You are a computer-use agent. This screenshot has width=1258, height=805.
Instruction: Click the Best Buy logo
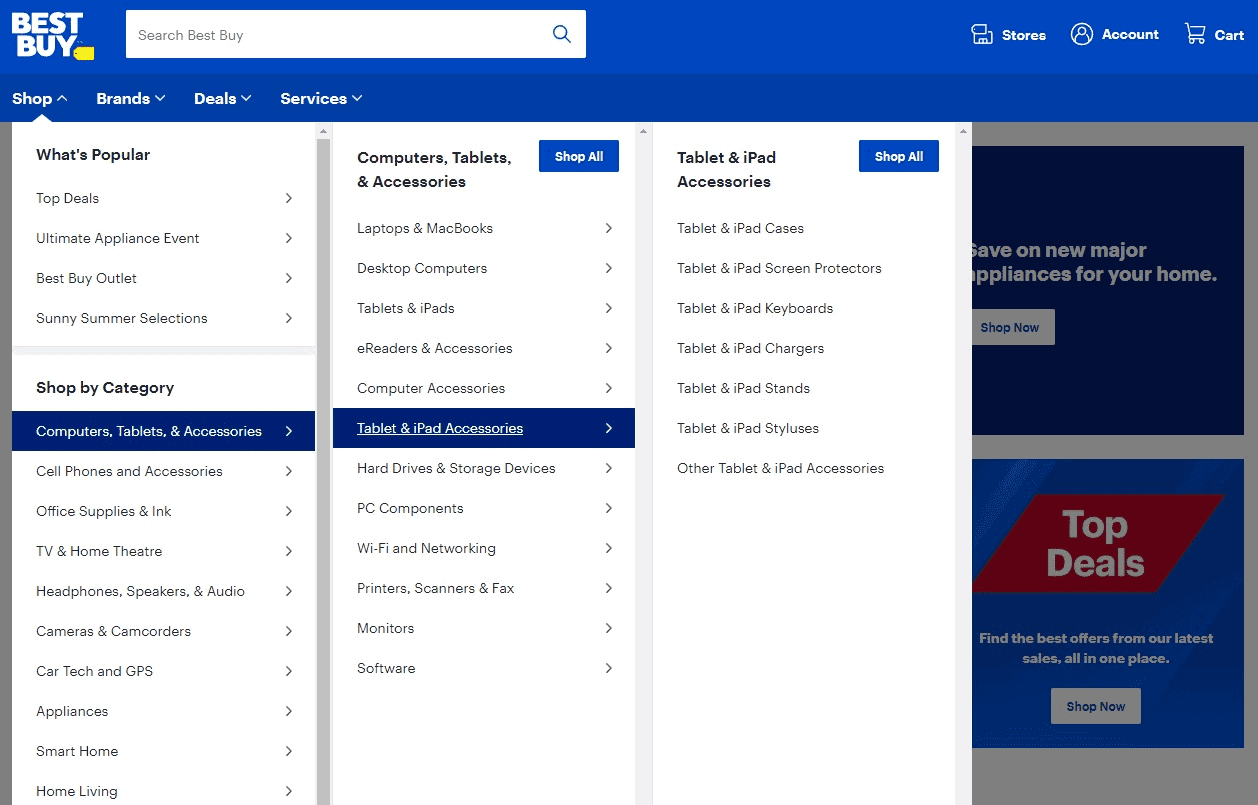(52, 33)
